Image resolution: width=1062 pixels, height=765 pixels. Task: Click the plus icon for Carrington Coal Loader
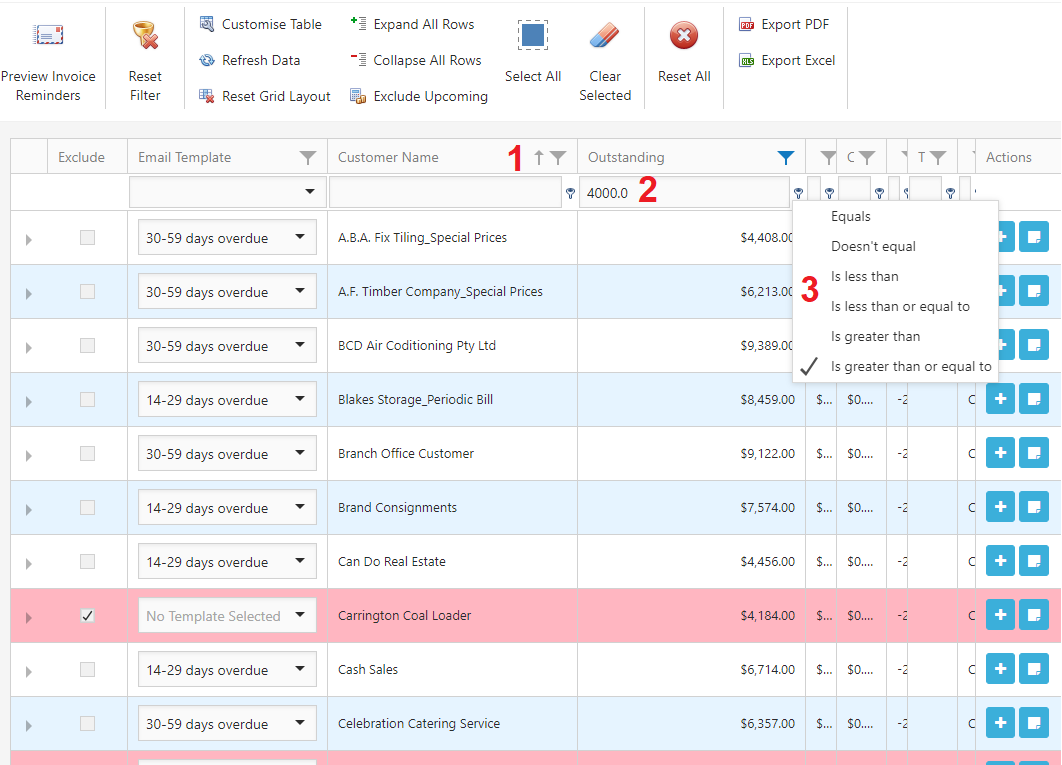1000,615
